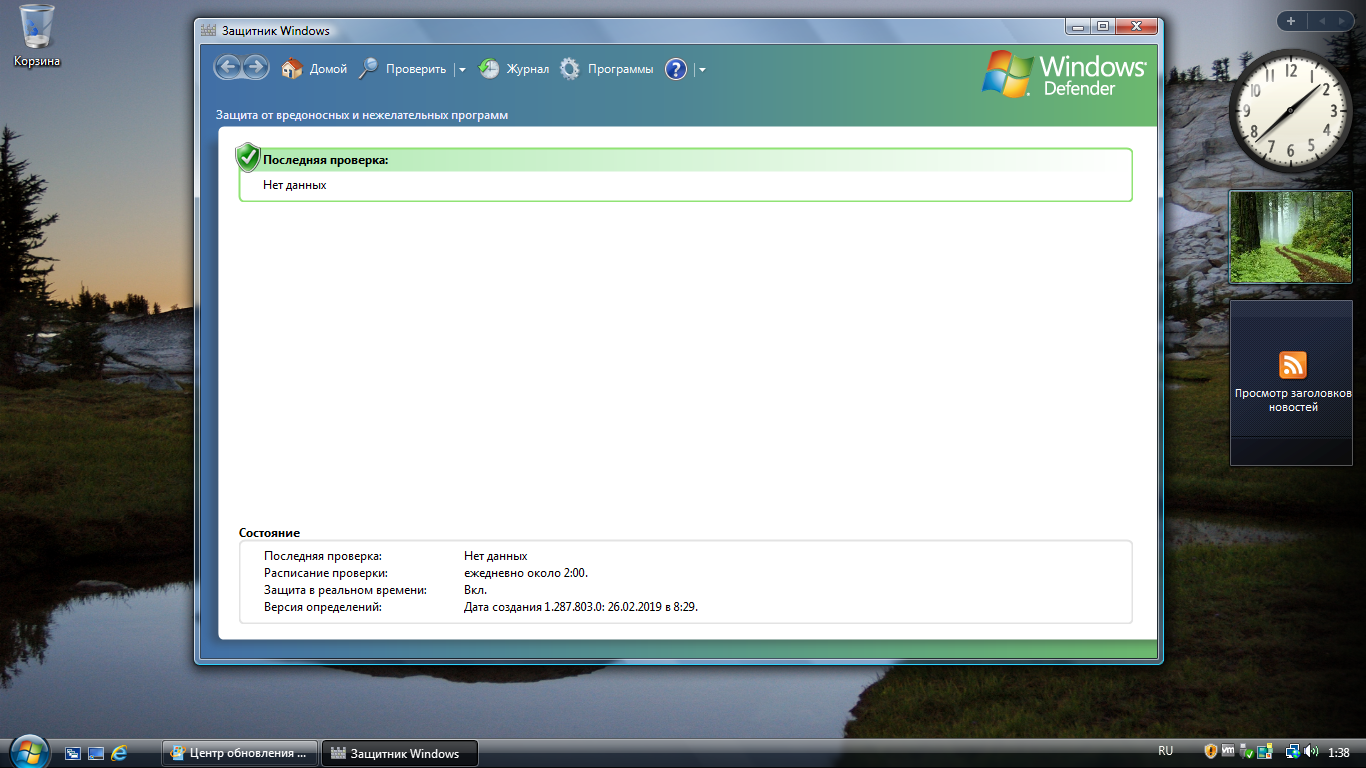Switch to Центр обновления taskbar window

click(x=240, y=753)
